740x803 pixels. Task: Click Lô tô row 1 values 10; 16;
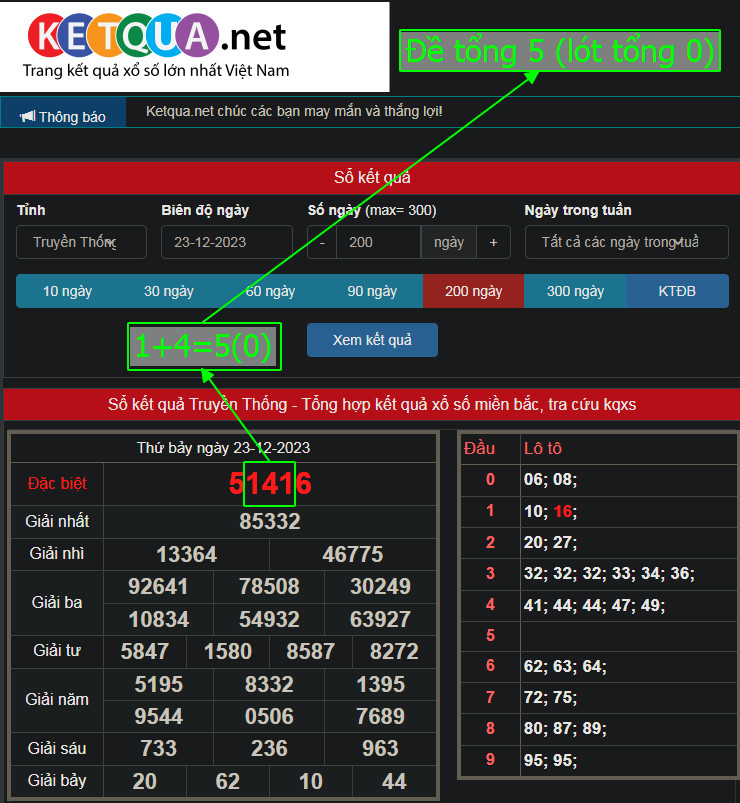point(550,511)
